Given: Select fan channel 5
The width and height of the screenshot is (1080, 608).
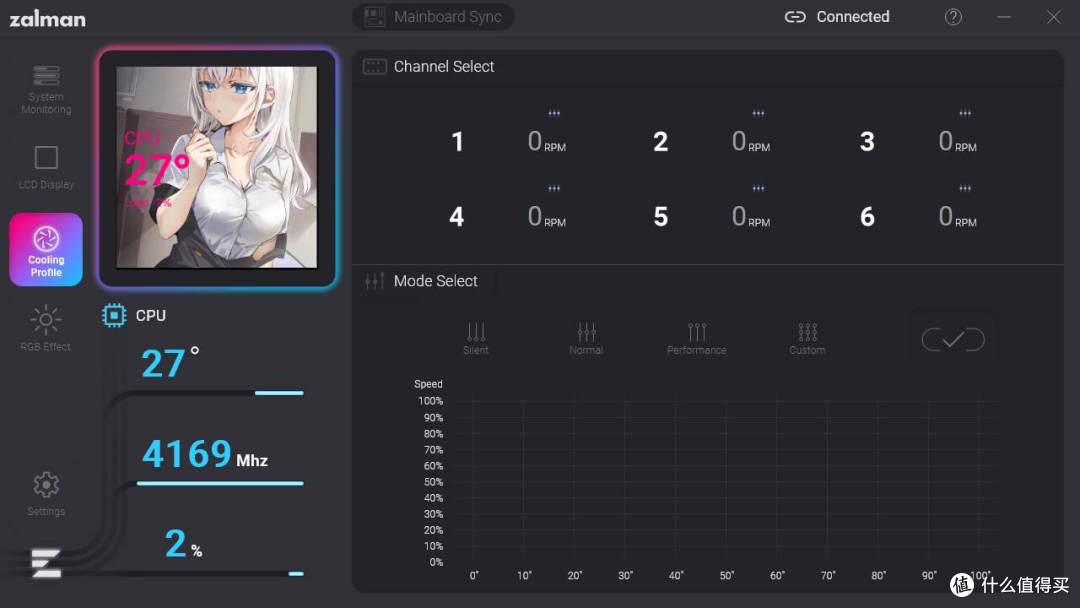Looking at the screenshot, I should pyautogui.click(x=661, y=217).
